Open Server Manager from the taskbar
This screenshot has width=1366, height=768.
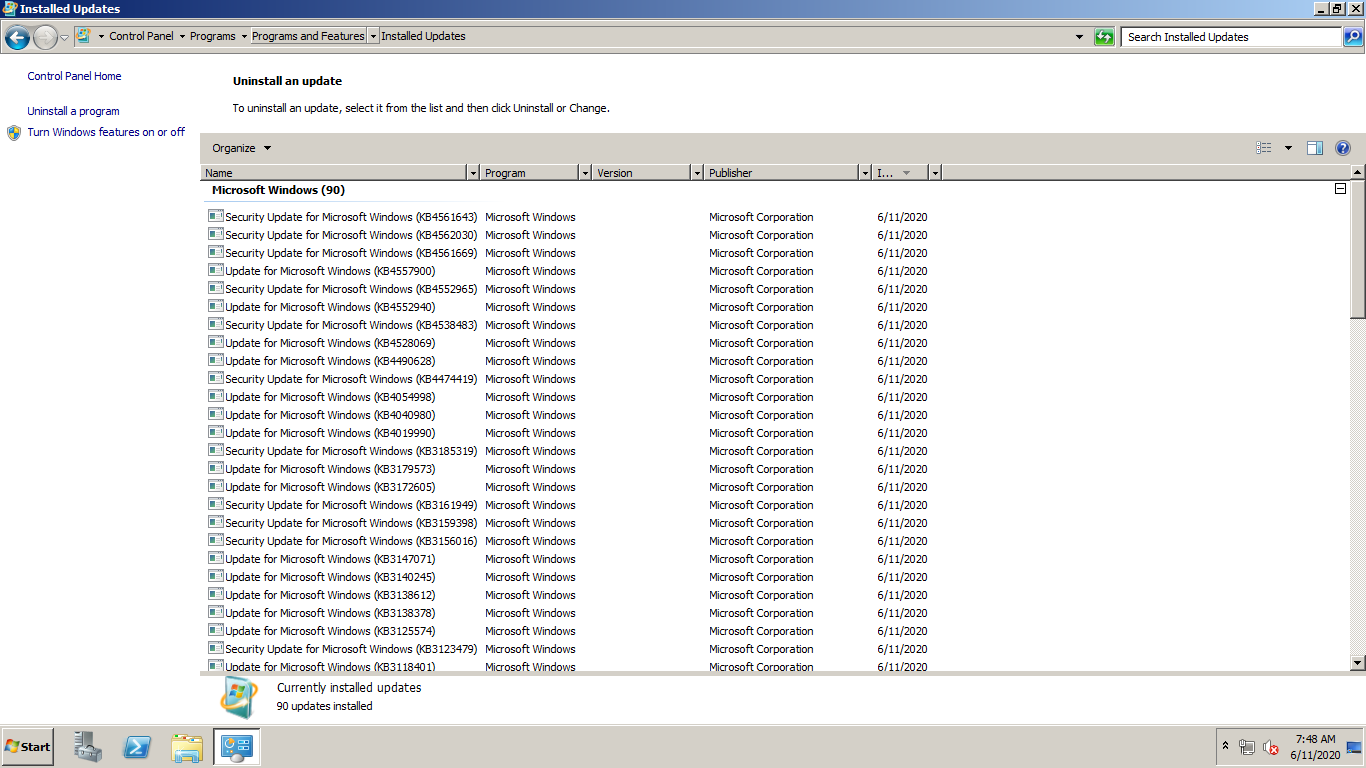(x=88, y=747)
